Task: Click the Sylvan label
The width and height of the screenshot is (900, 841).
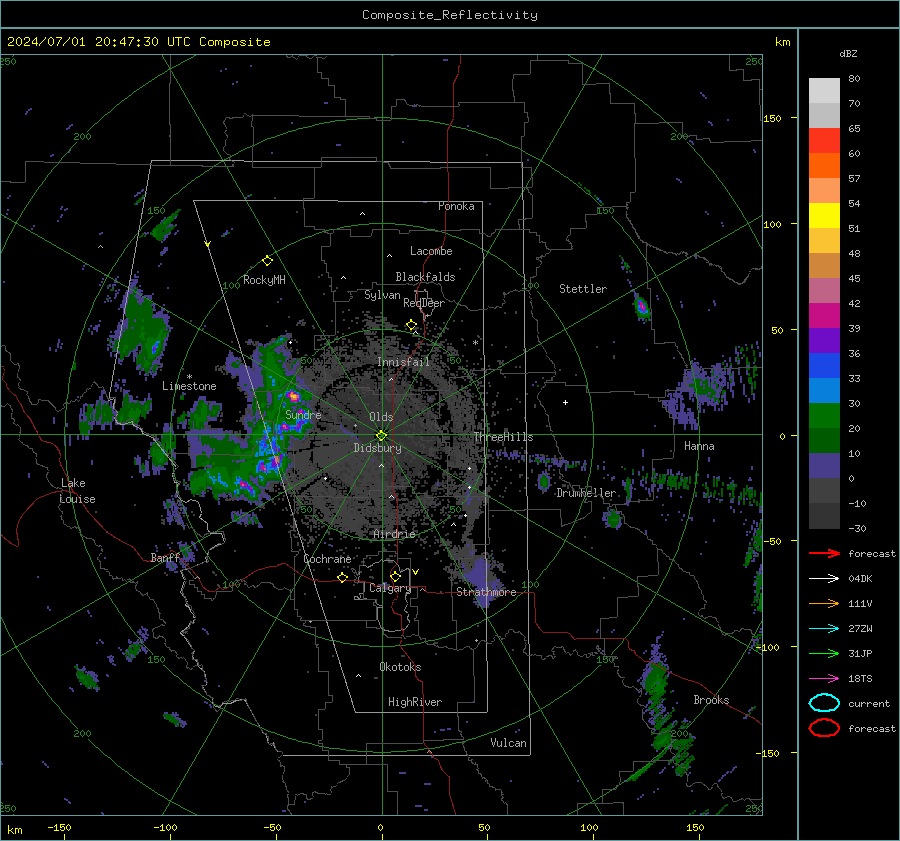Action: click(x=382, y=295)
